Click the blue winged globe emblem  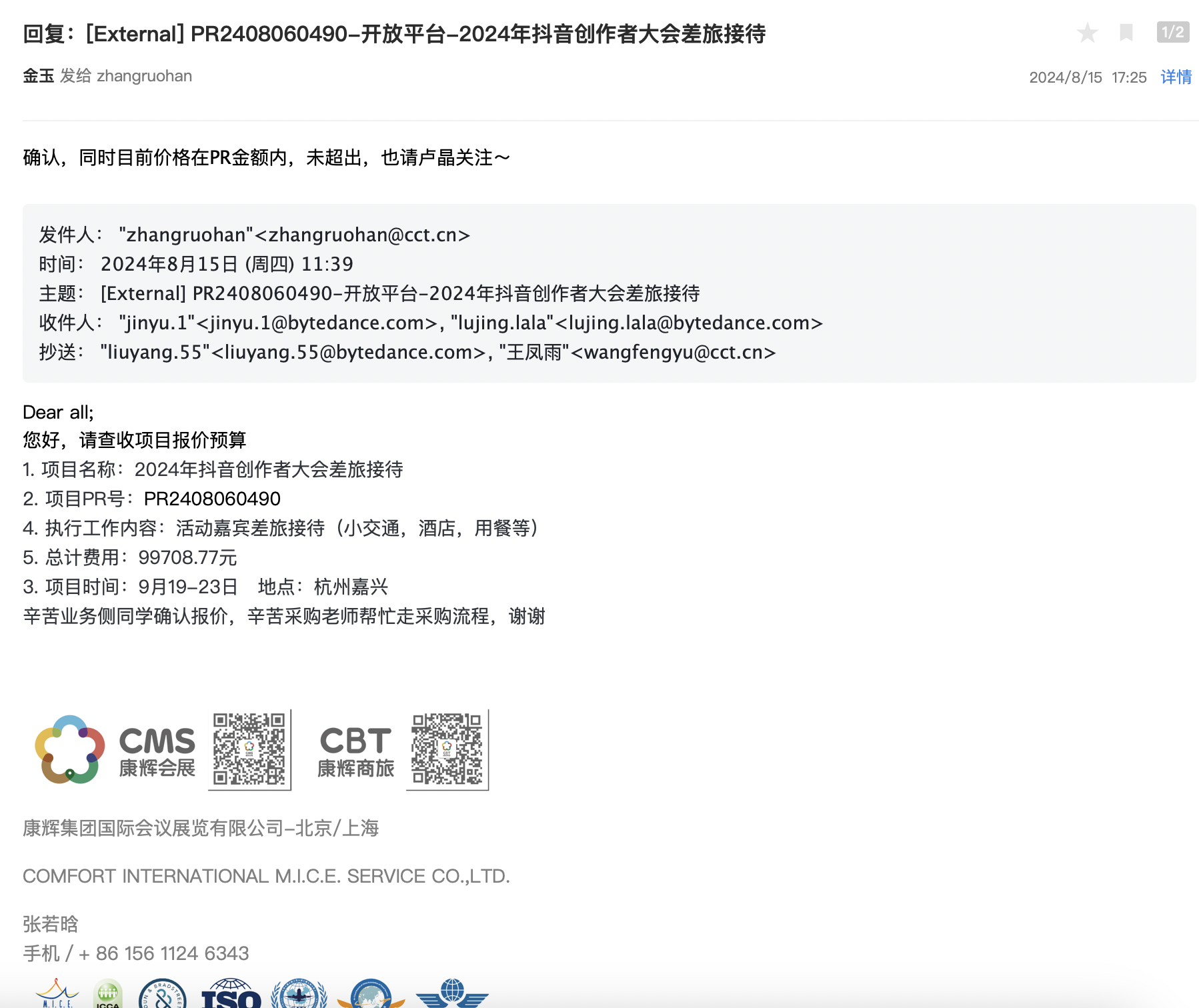tap(452, 994)
